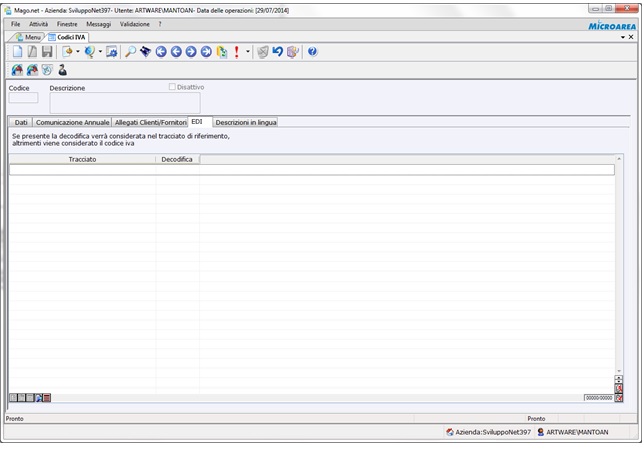Click into the Codice input field

coord(23,98)
